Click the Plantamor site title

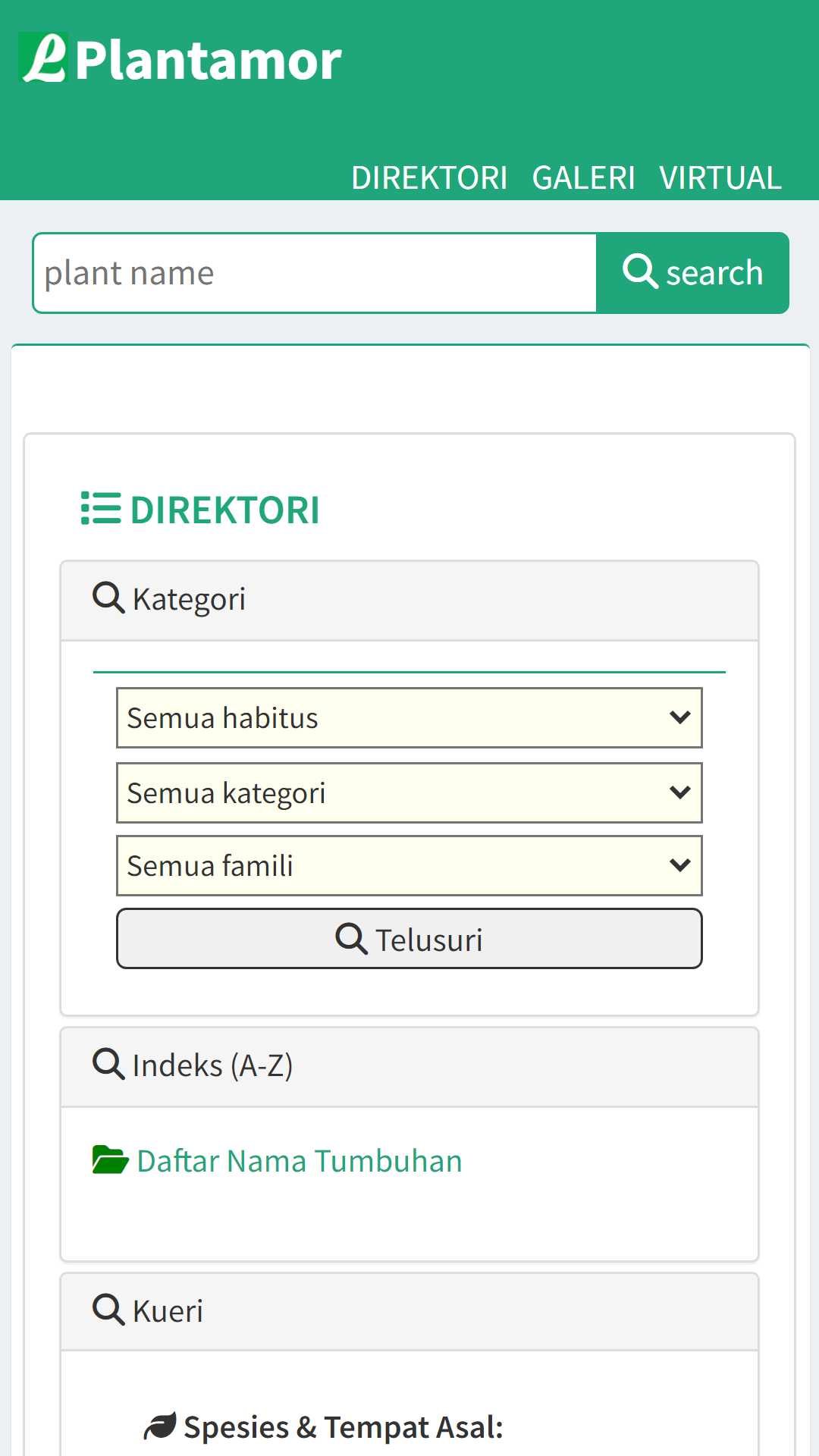pyautogui.click(x=209, y=61)
